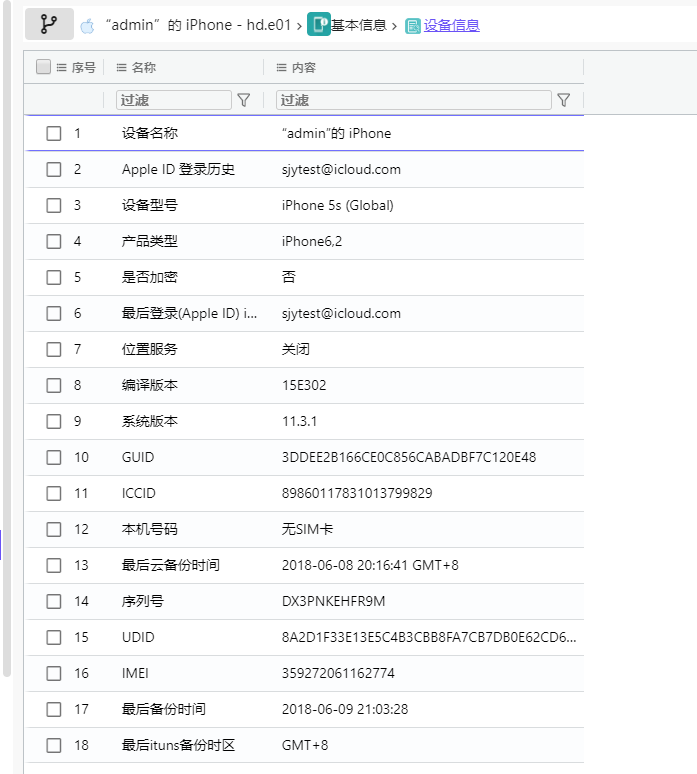Select IMEI value 359272061162774
Screen dimensions: 697x774
point(338,673)
